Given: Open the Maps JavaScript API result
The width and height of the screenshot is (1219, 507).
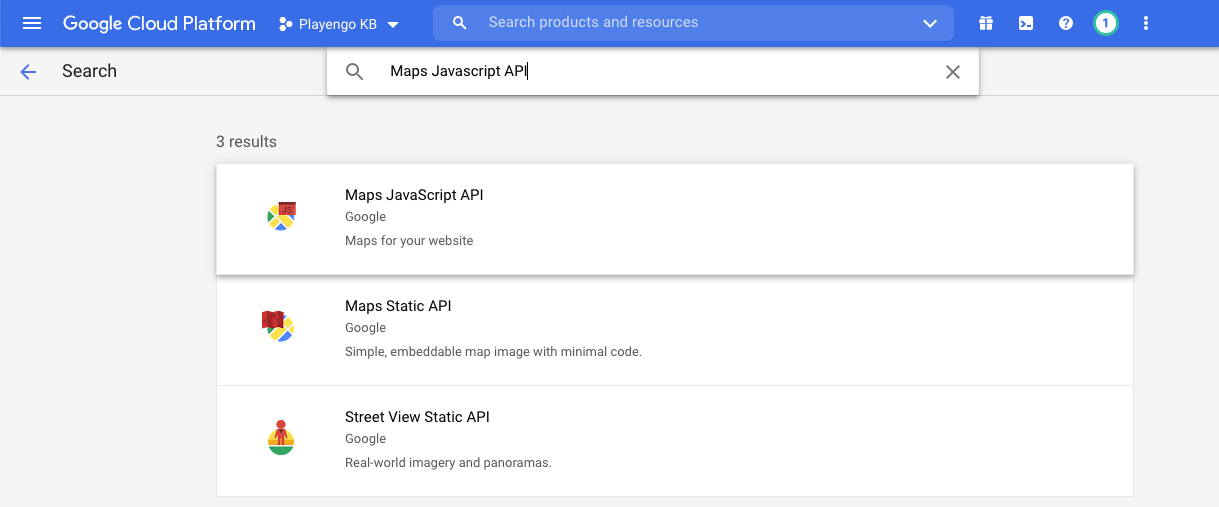Looking at the screenshot, I should pyautogui.click(x=675, y=219).
